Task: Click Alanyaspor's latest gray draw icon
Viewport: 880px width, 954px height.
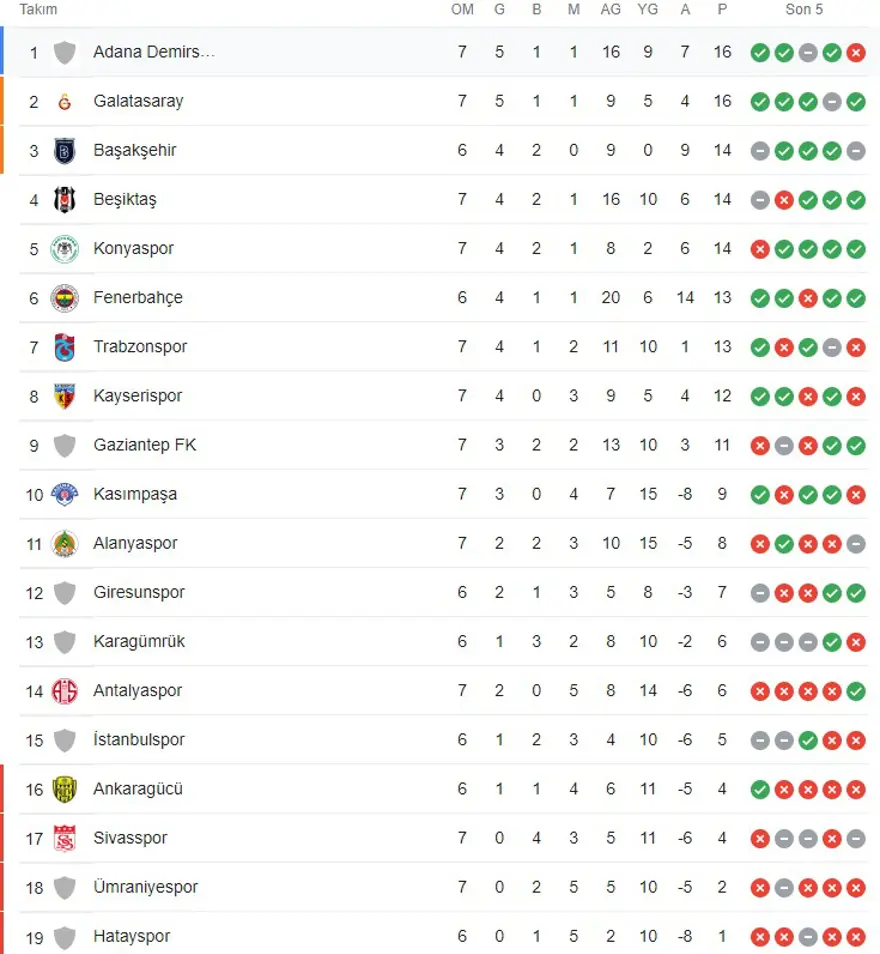Action: tap(856, 543)
